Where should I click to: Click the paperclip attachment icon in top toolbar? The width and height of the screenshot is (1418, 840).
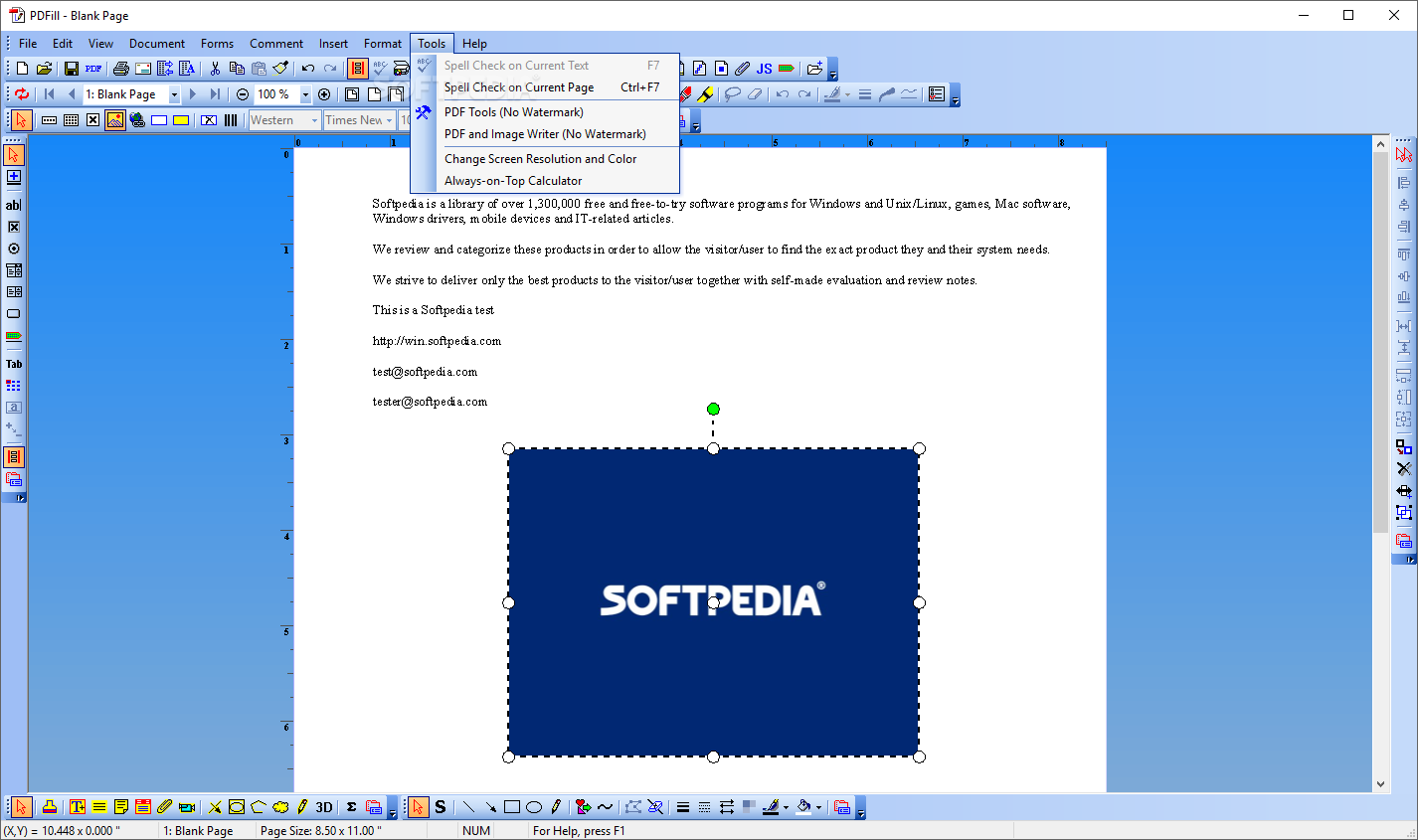742,69
